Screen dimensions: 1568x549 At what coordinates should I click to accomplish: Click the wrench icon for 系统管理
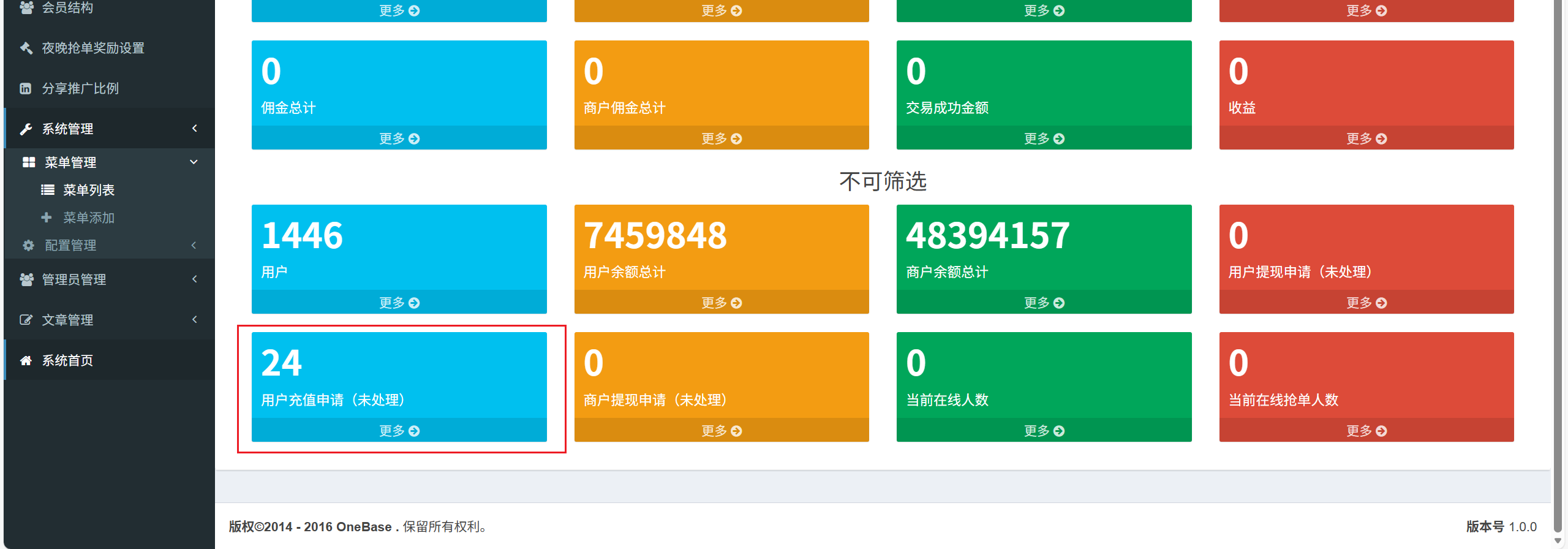pos(26,129)
